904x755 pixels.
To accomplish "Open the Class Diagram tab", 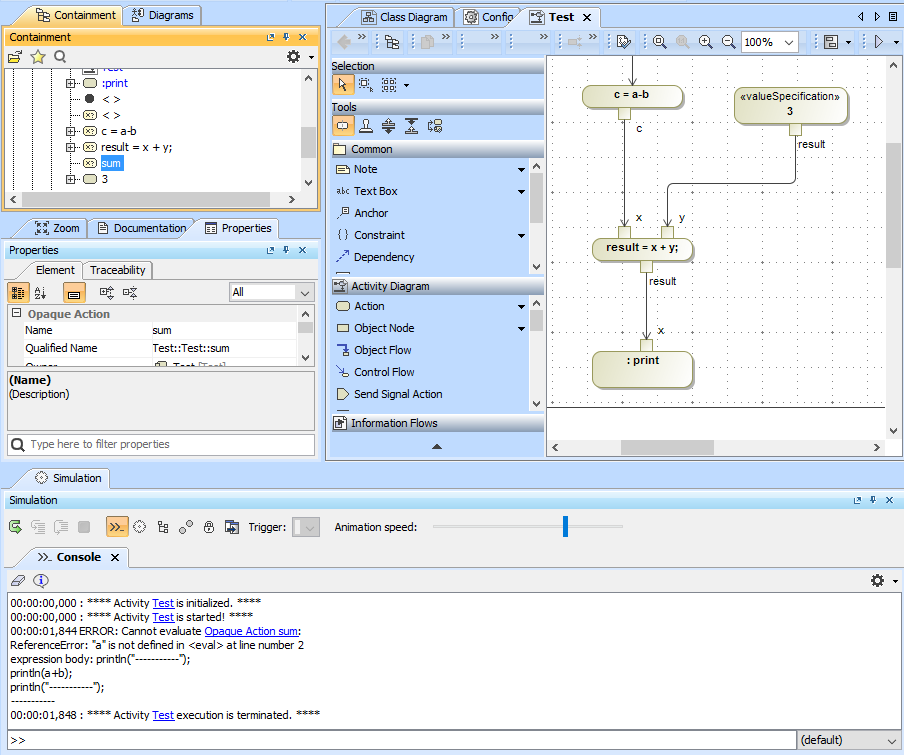I will 405,17.
